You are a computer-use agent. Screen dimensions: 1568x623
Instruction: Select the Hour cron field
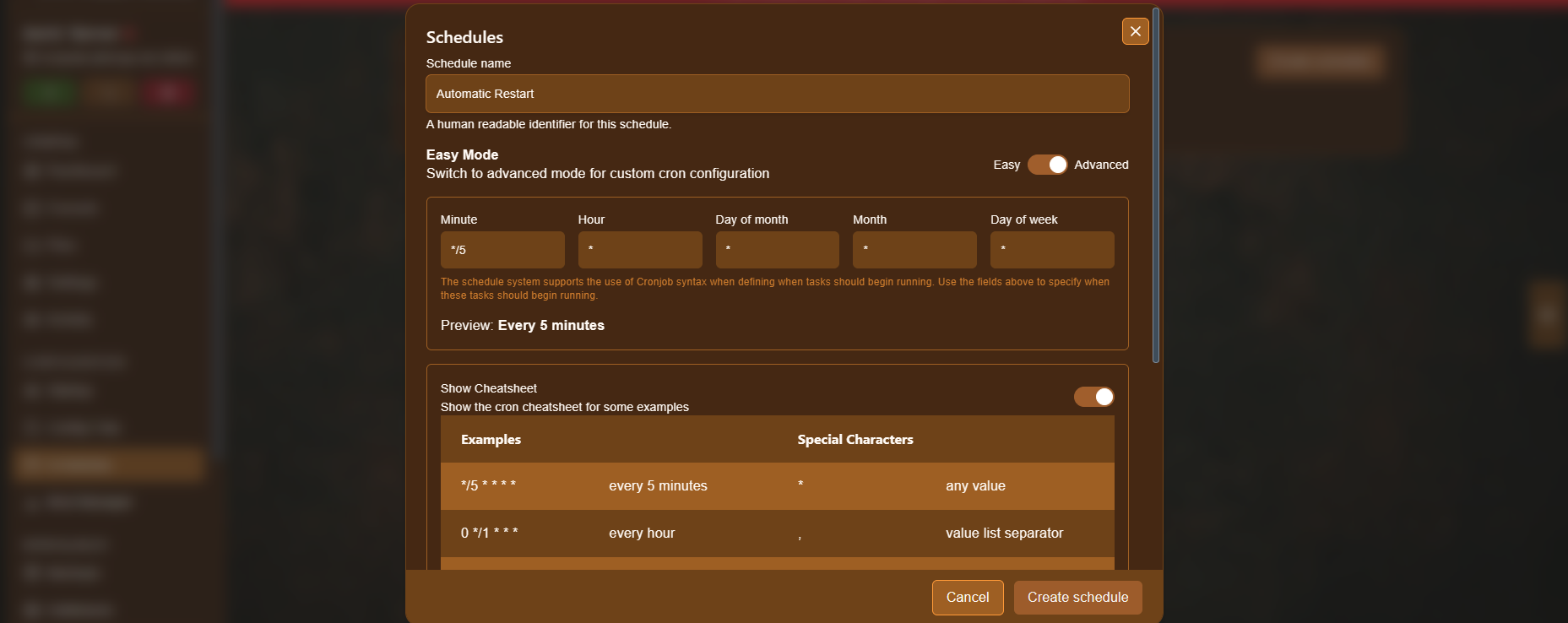click(640, 250)
